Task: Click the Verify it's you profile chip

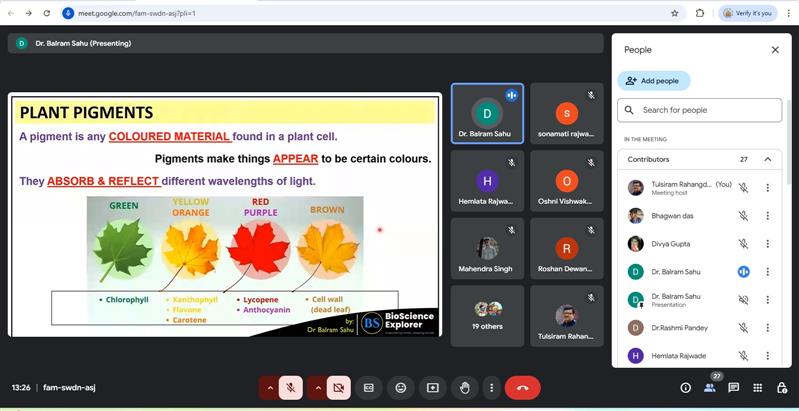Action: point(748,13)
